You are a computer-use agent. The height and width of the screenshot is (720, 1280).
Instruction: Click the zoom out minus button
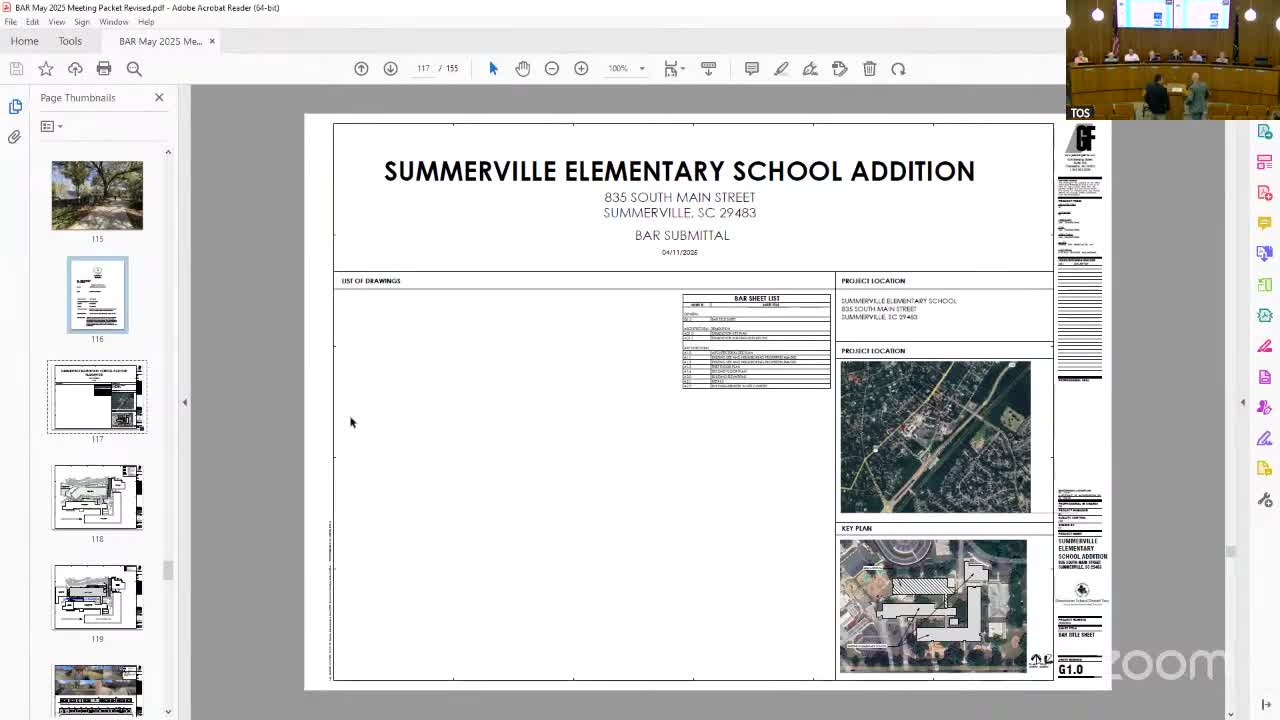(552, 68)
